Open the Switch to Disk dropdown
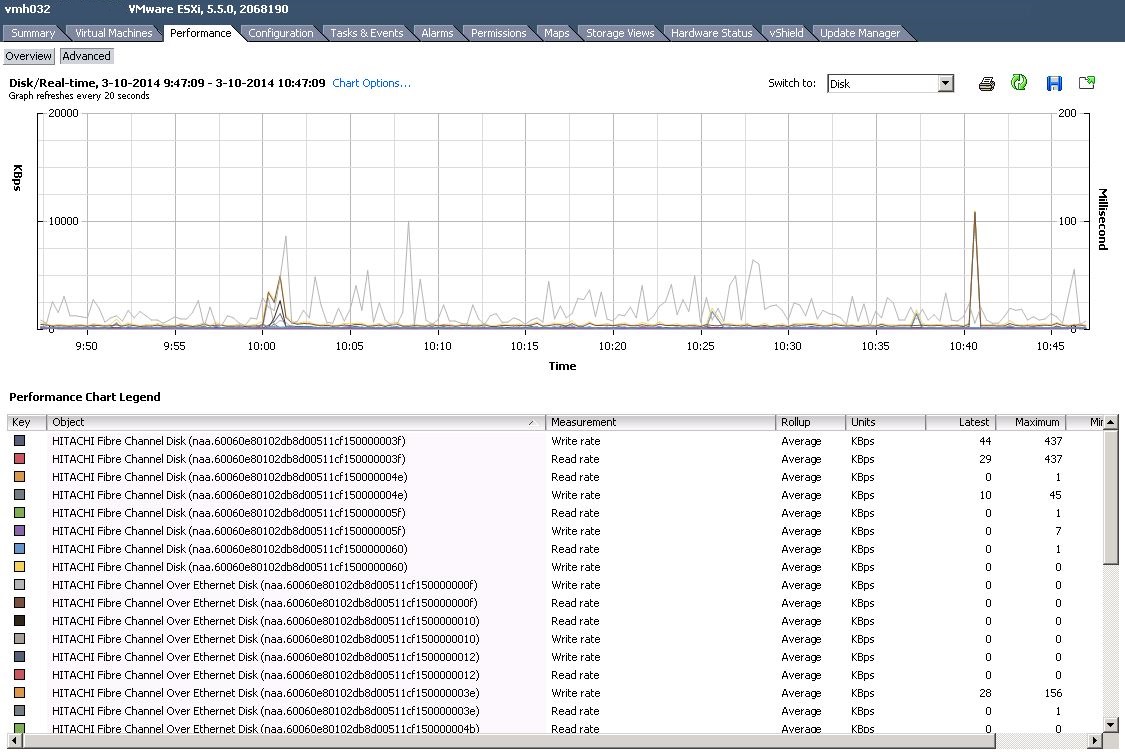Viewport: 1125px width, 753px height. pos(946,83)
